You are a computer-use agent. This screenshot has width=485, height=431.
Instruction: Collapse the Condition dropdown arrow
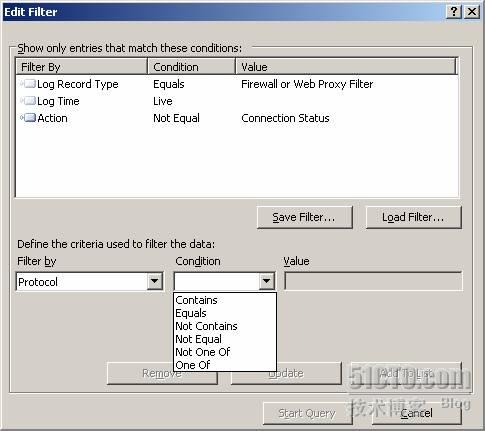coord(266,281)
